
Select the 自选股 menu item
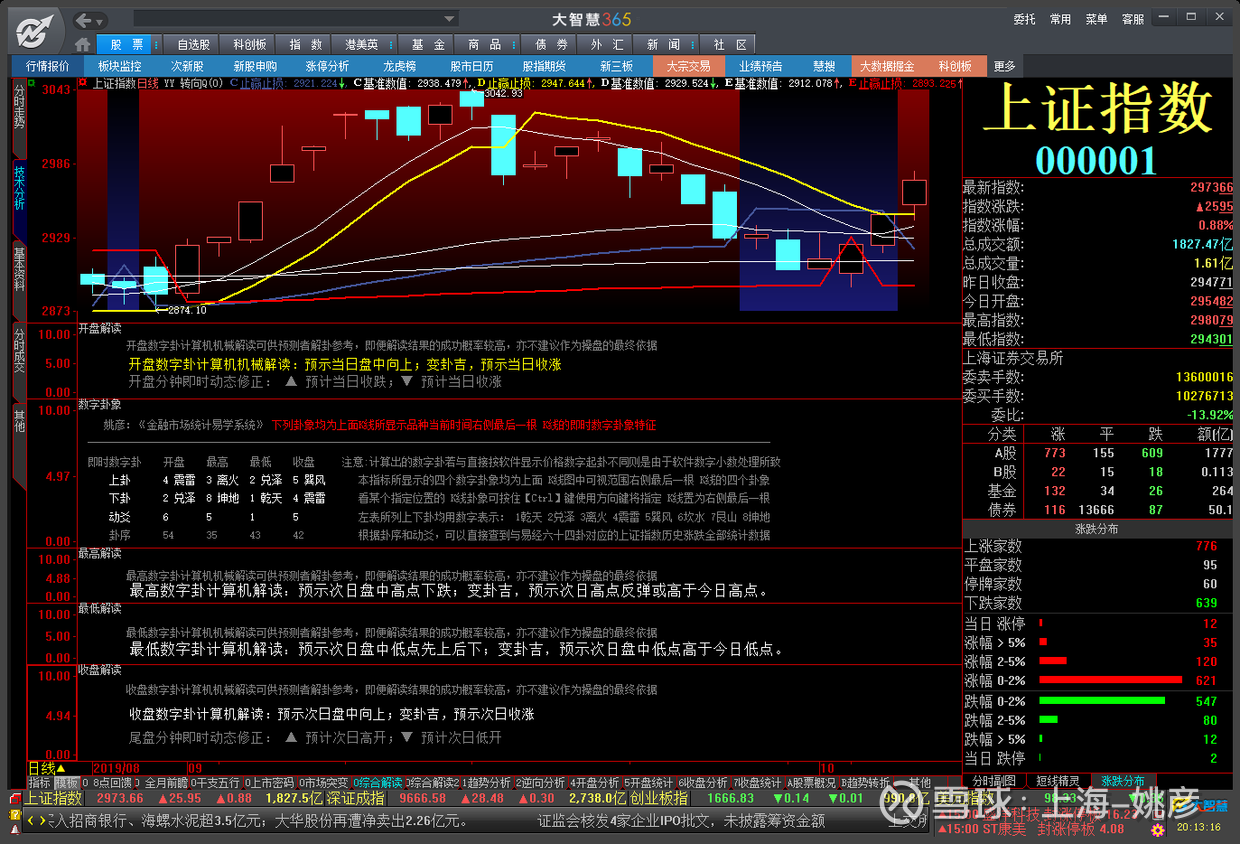point(194,45)
